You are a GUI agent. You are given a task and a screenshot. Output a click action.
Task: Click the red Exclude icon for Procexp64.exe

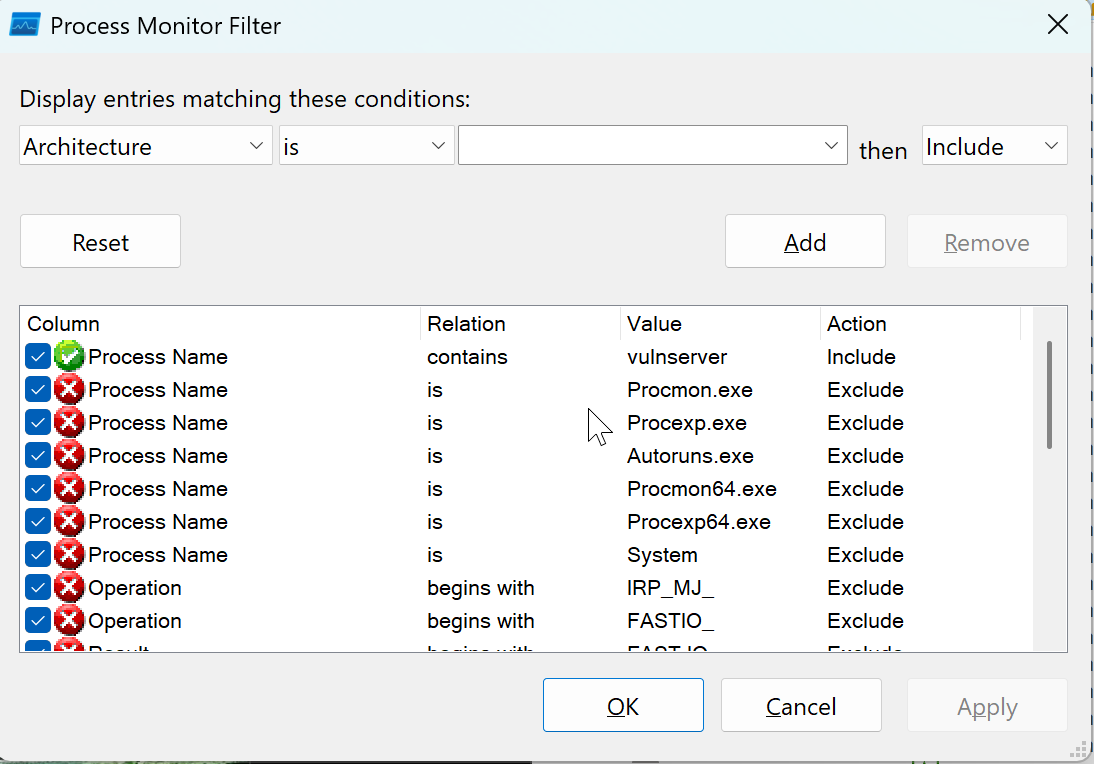pyautogui.click(x=68, y=521)
